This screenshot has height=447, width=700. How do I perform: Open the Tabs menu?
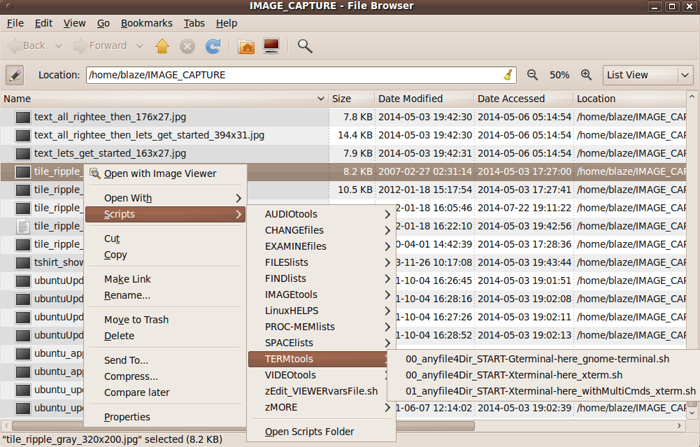pyautogui.click(x=194, y=23)
